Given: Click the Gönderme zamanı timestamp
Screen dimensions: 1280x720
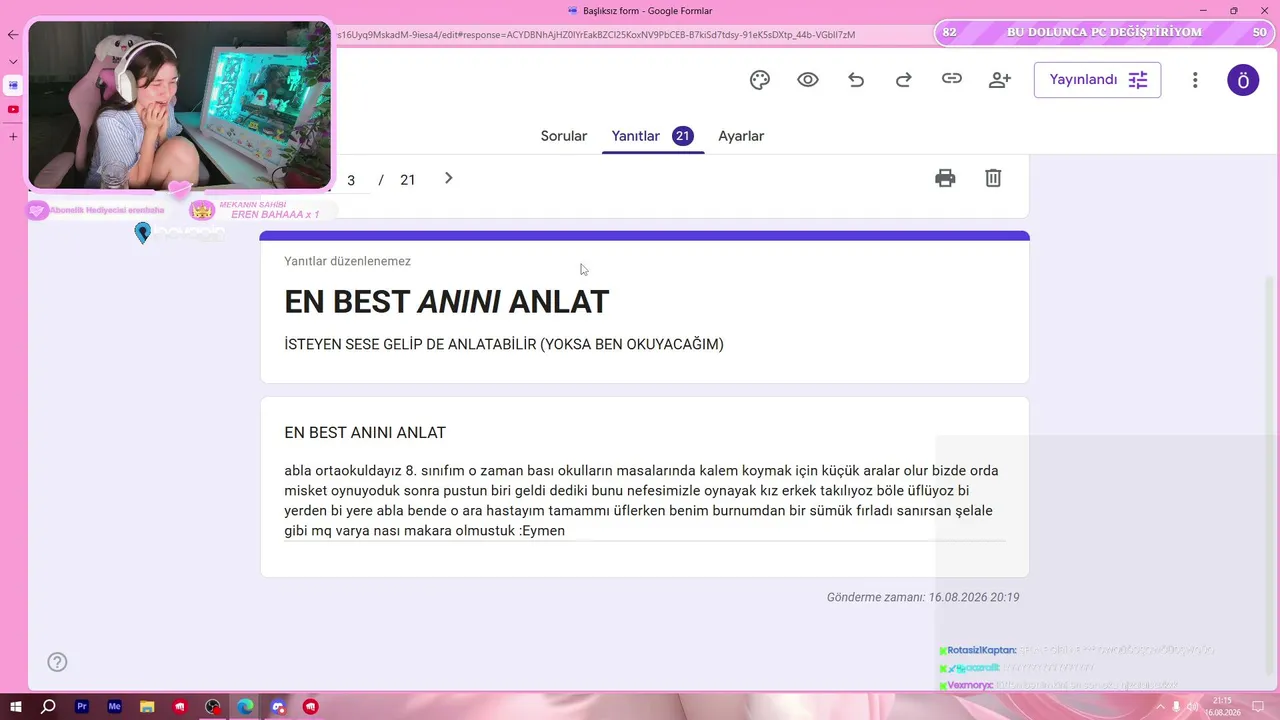Looking at the screenshot, I should (x=923, y=597).
